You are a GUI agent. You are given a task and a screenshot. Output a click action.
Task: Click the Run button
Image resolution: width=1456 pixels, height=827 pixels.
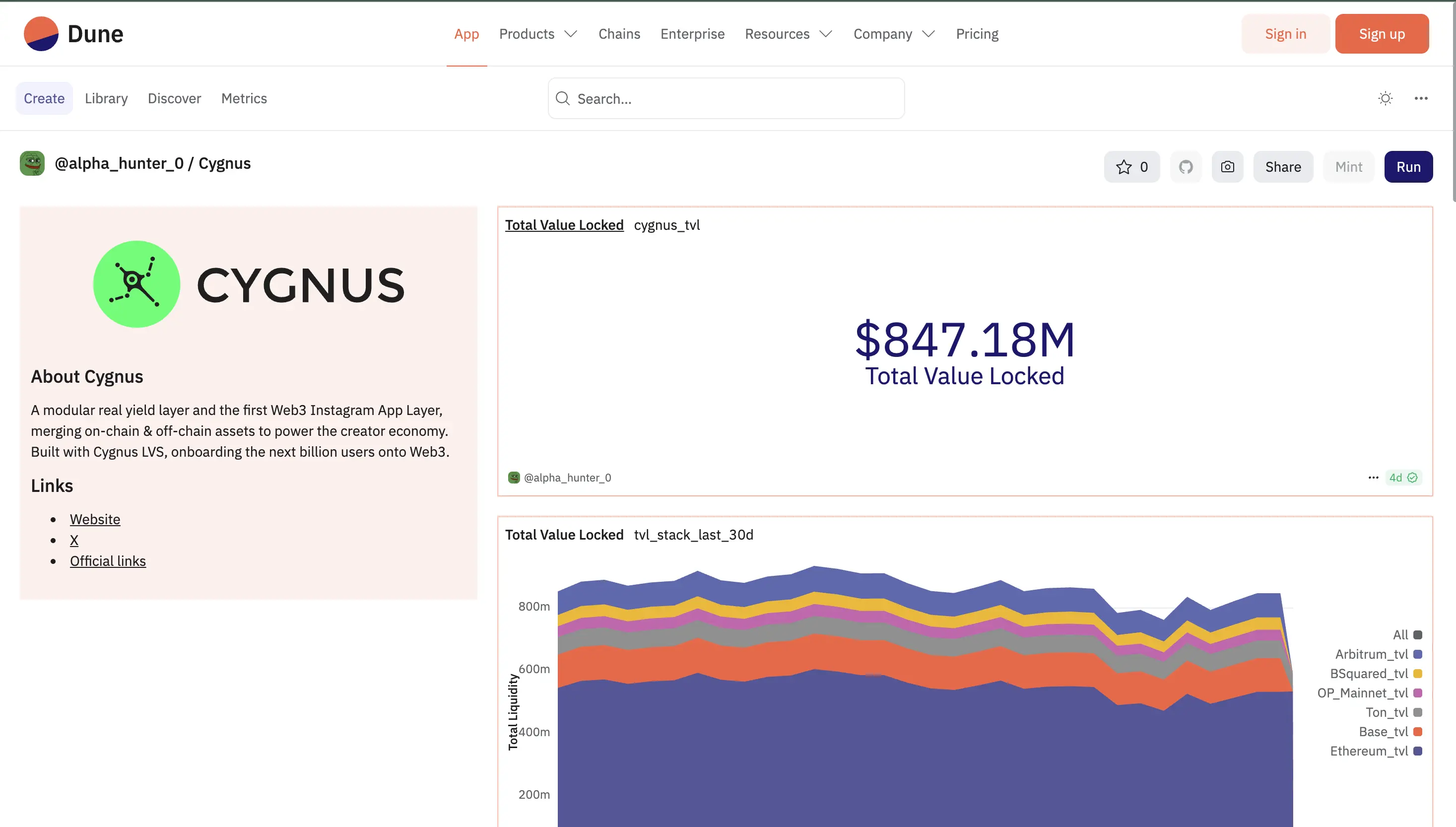tap(1408, 166)
